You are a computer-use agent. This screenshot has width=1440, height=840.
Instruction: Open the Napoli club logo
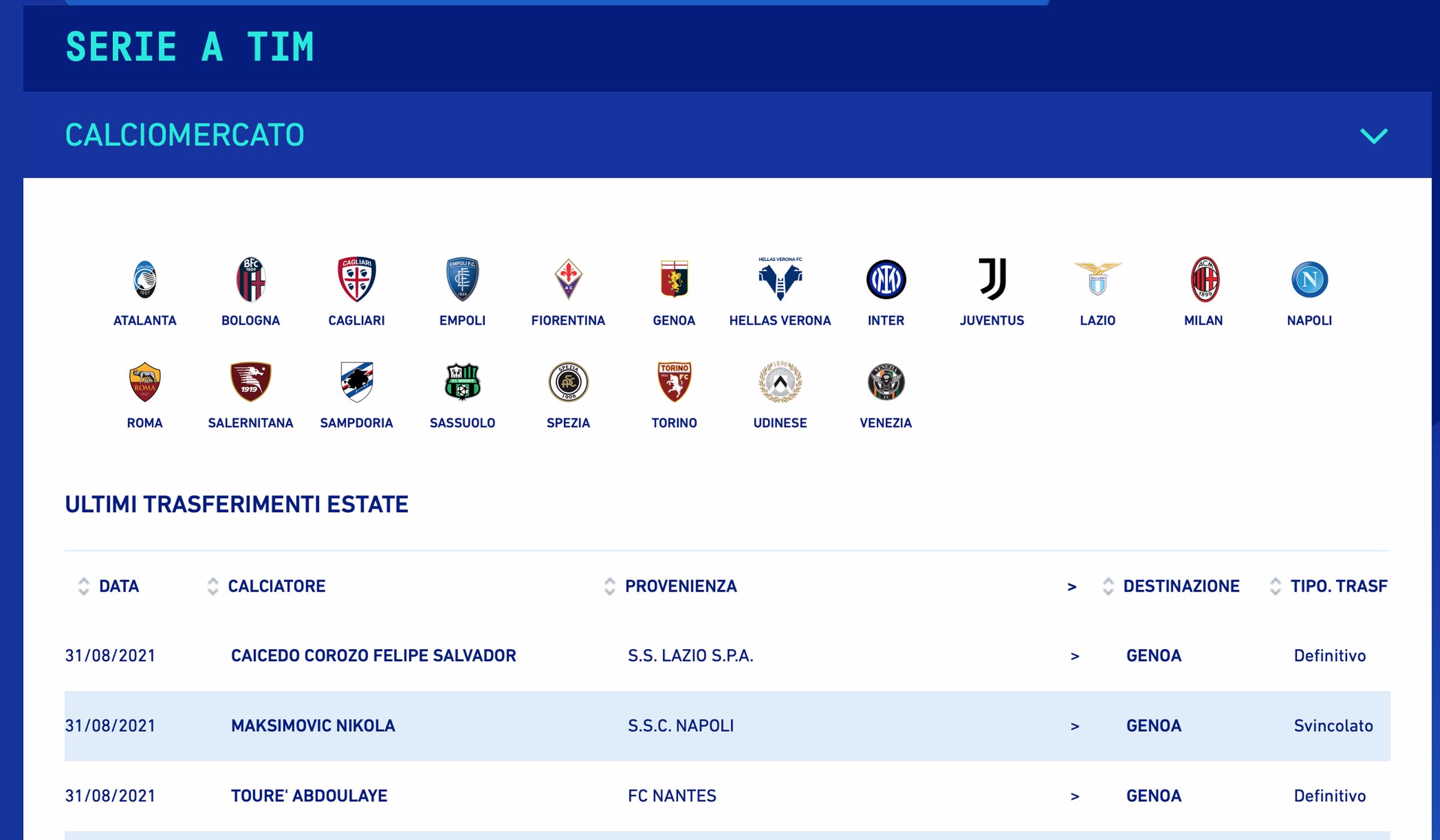click(x=1309, y=280)
